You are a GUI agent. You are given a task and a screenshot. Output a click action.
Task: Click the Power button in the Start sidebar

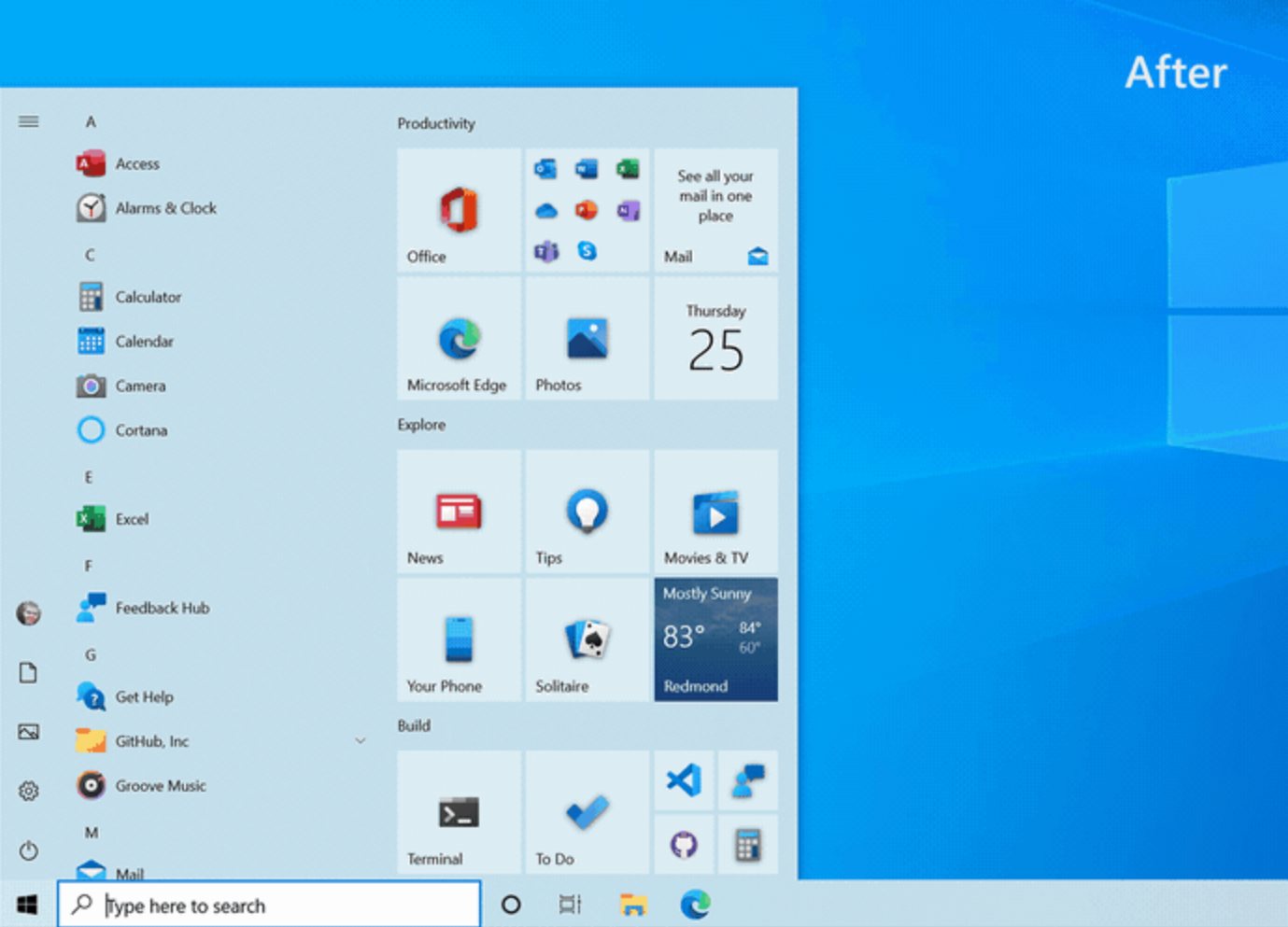point(29,850)
